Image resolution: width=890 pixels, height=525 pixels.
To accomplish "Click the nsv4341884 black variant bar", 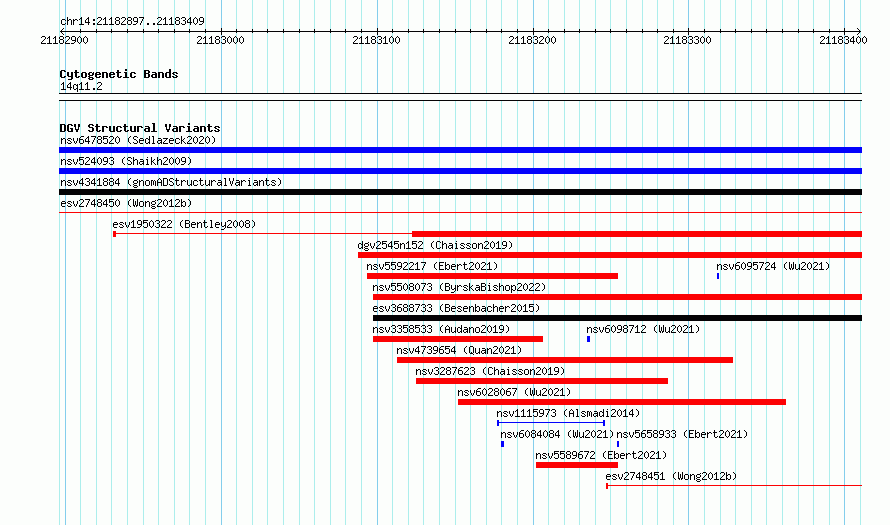I will [460, 192].
